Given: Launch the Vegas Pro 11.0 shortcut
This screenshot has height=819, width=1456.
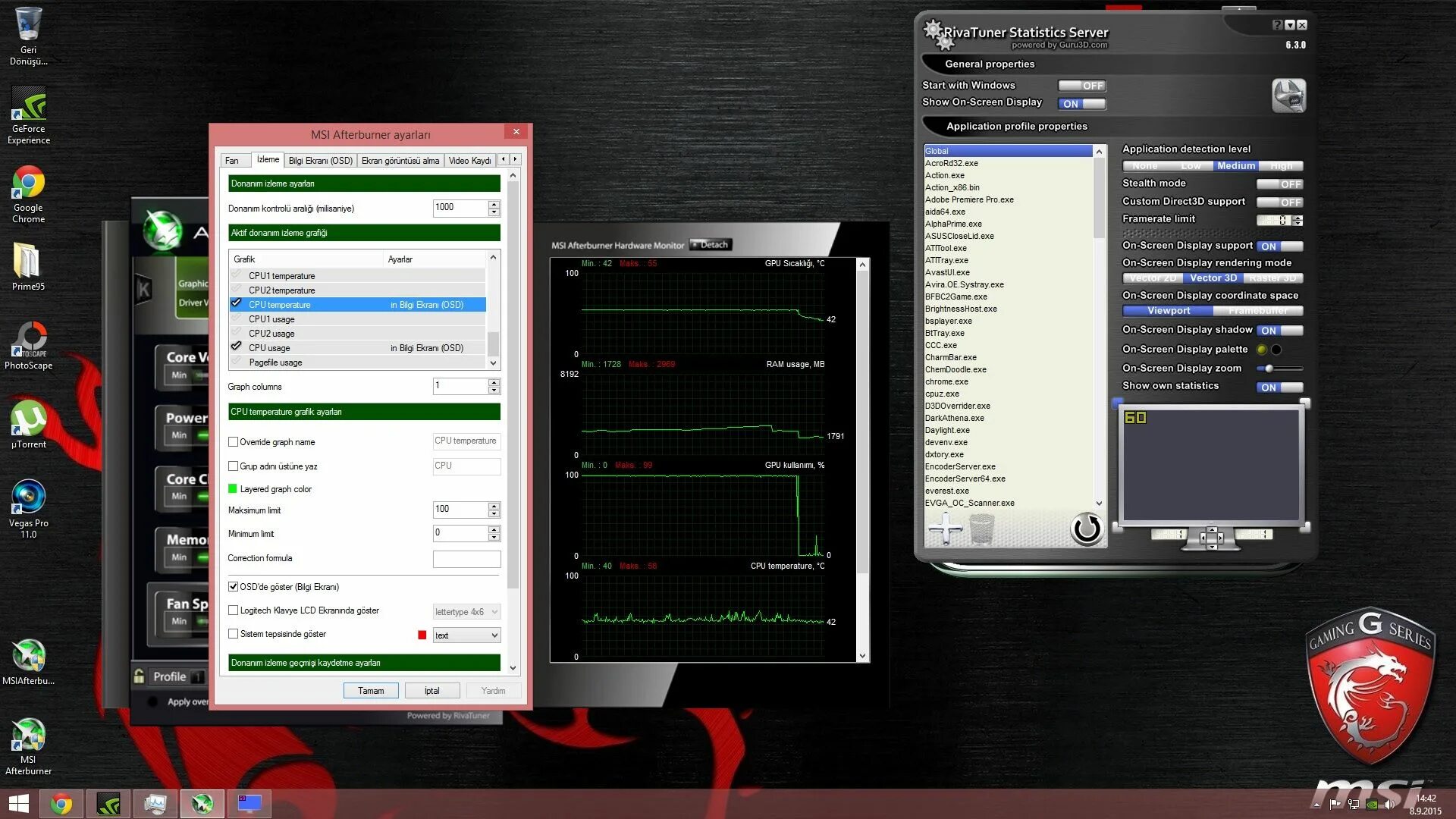Looking at the screenshot, I should coord(28,510).
